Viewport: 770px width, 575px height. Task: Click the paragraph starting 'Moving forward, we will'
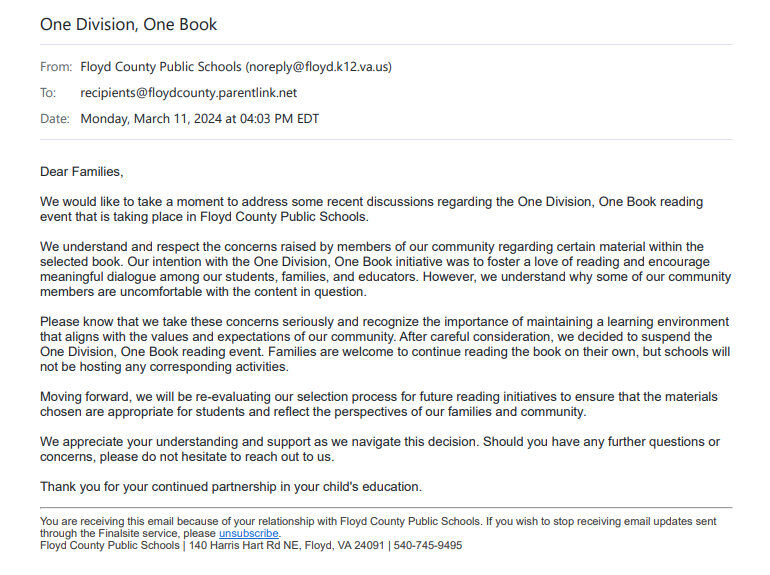379,404
